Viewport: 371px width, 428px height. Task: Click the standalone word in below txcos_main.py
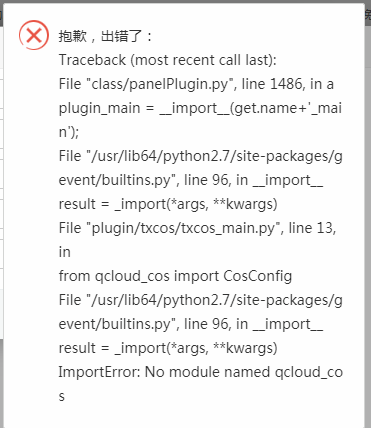pos(65,252)
